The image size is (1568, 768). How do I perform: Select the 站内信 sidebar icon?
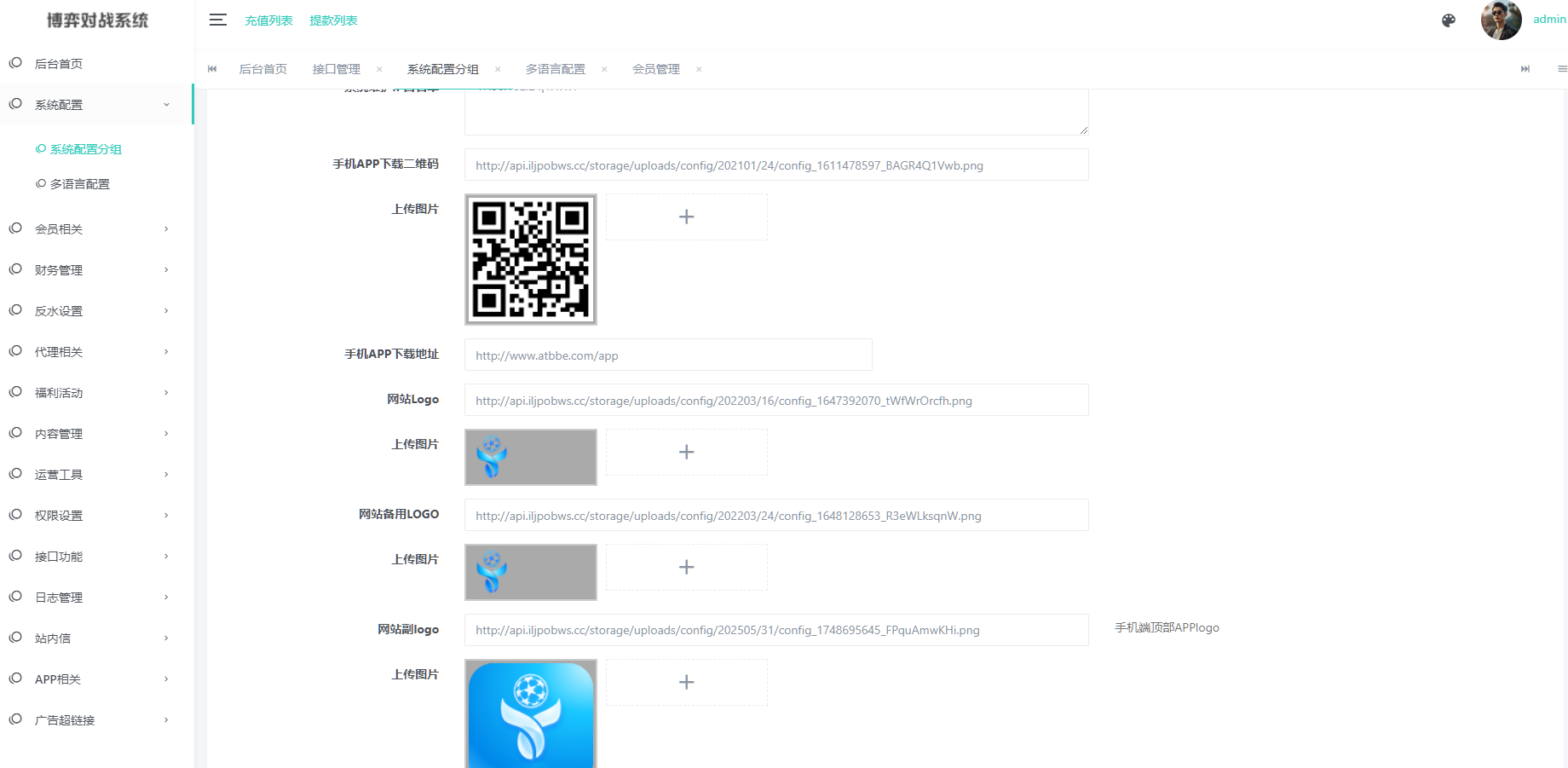coord(14,638)
